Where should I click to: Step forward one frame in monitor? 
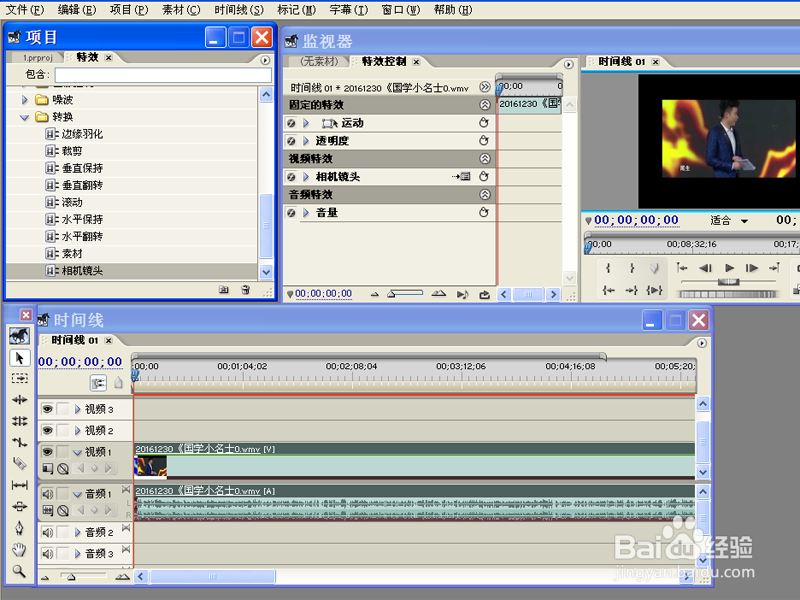(x=752, y=268)
